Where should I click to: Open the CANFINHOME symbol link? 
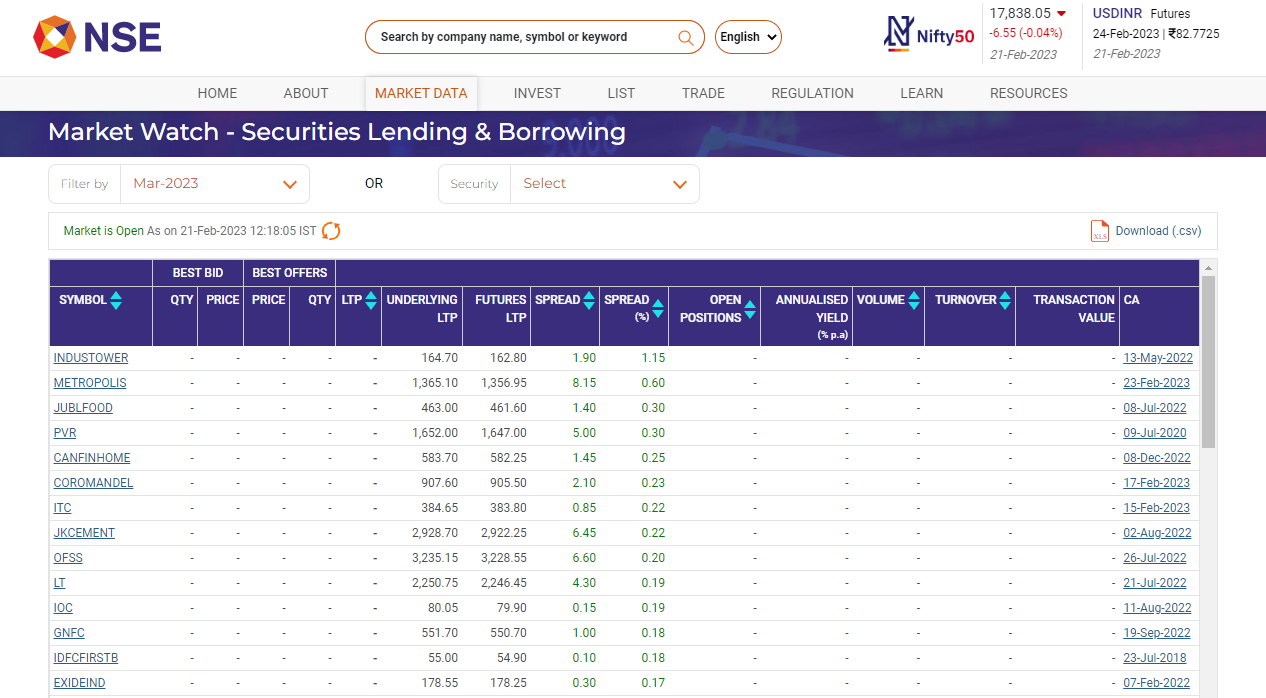(92, 458)
